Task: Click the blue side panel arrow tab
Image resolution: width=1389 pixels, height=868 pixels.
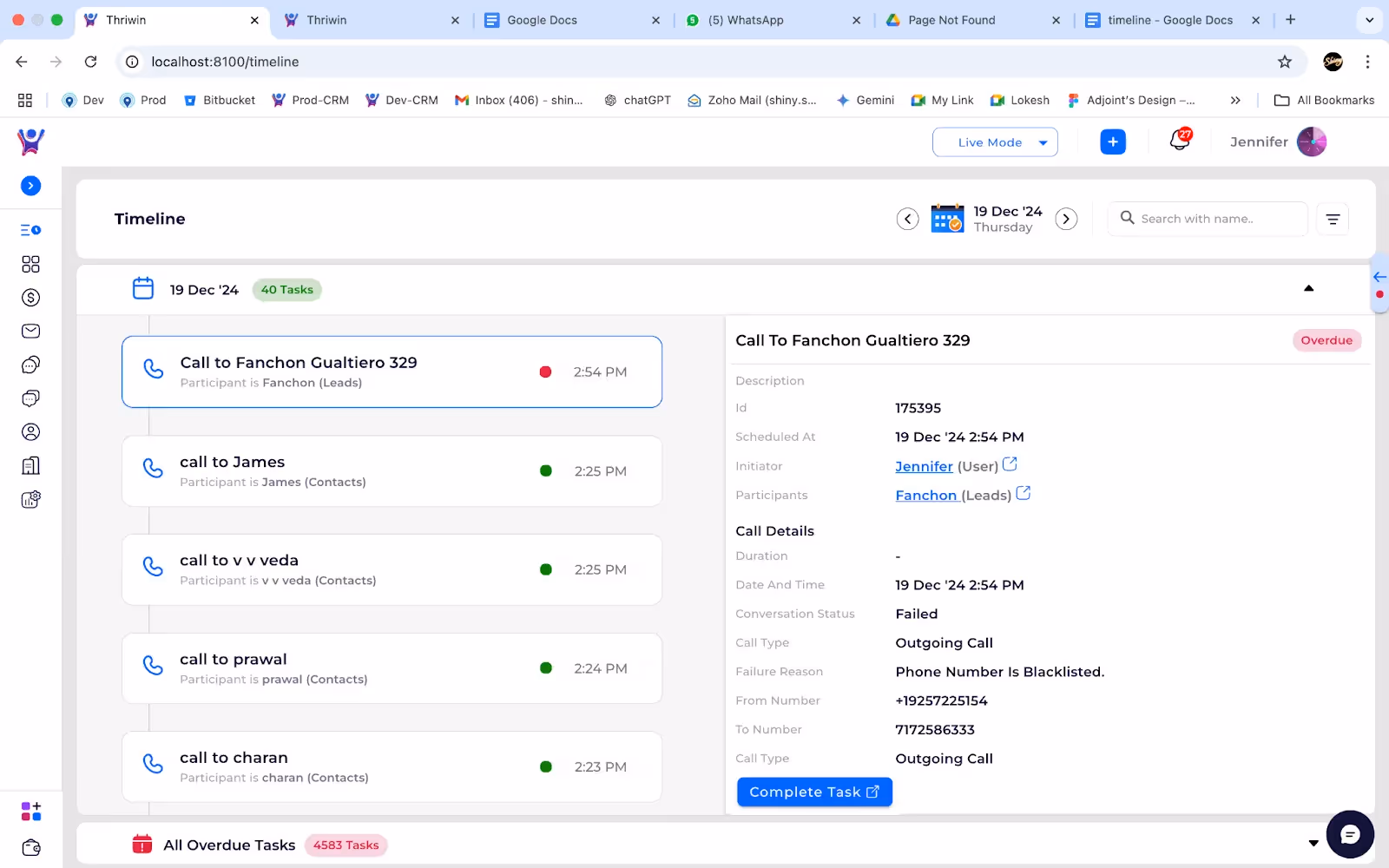Action: point(1379,277)
